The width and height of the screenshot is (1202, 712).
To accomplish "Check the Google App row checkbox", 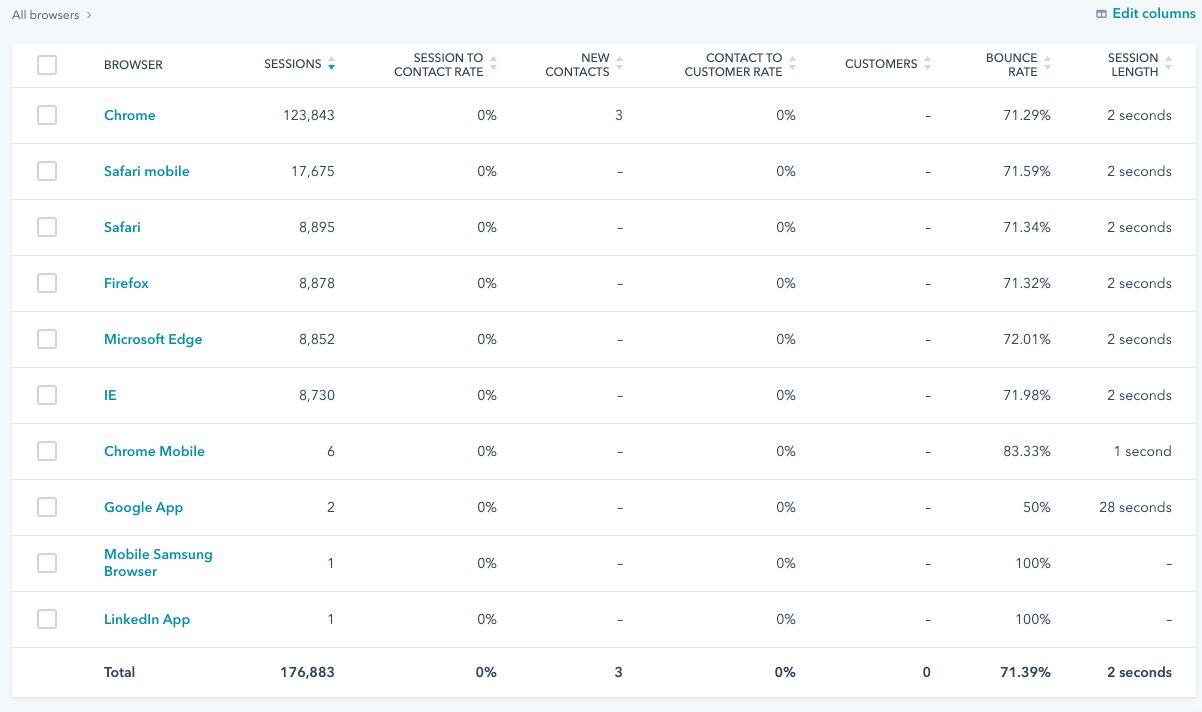I will coord(47,506).
